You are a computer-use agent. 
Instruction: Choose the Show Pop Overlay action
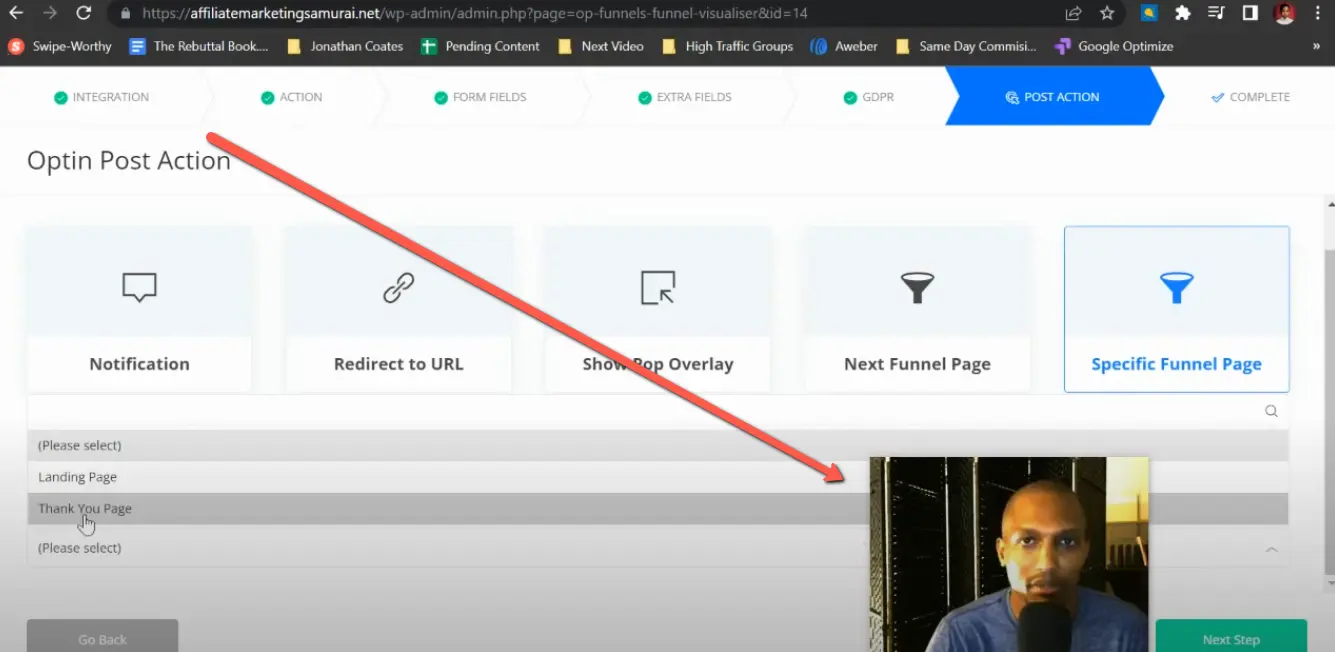tap(657, 288)
